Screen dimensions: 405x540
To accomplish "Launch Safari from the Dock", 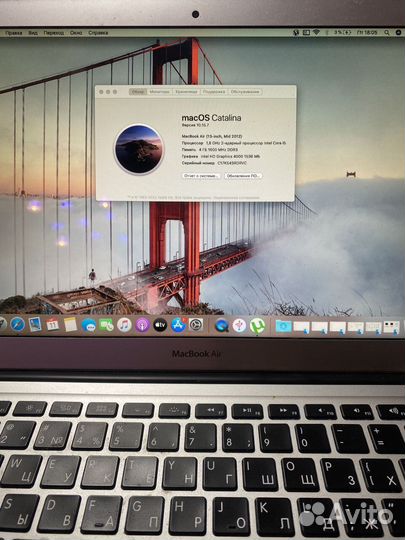I will (17, 324).
